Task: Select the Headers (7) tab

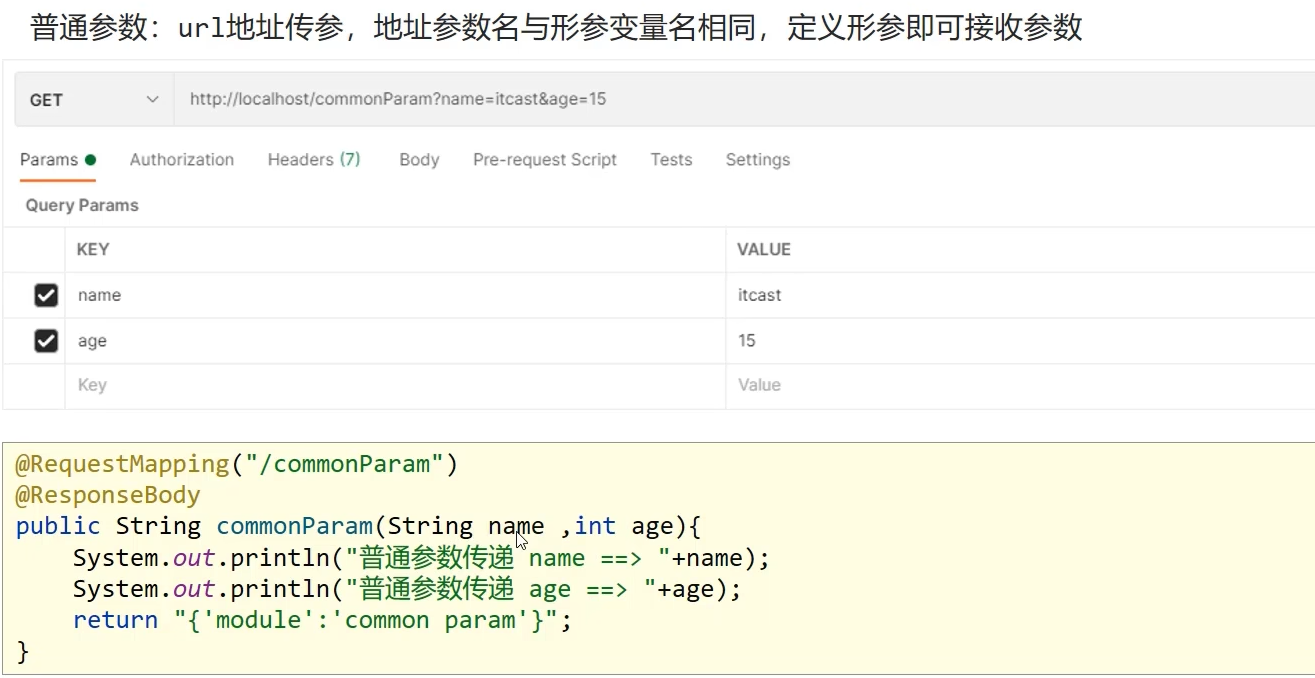Action: coord(314,160)
